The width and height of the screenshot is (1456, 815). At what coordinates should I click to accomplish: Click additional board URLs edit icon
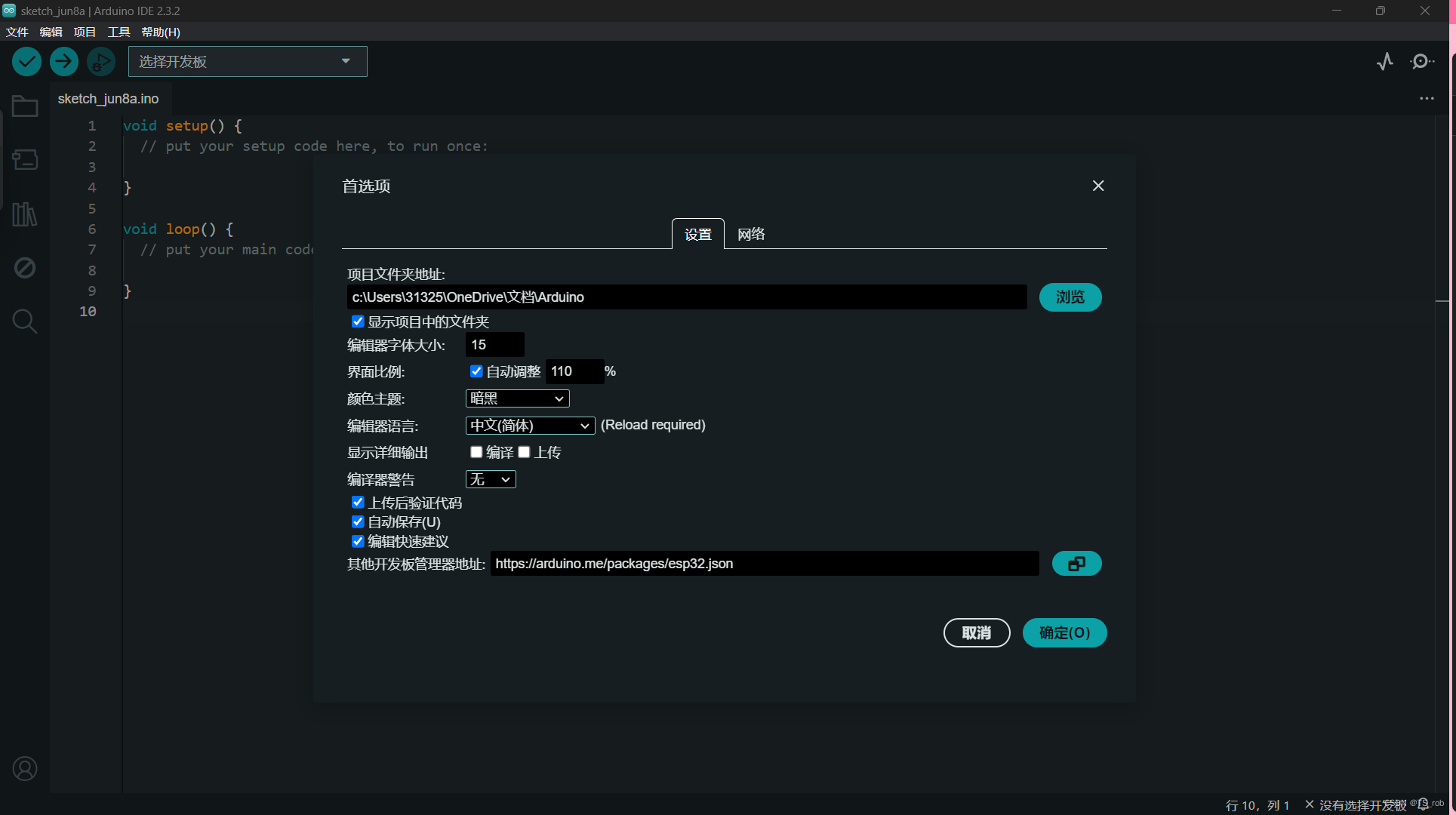(x=1076, y=564)
